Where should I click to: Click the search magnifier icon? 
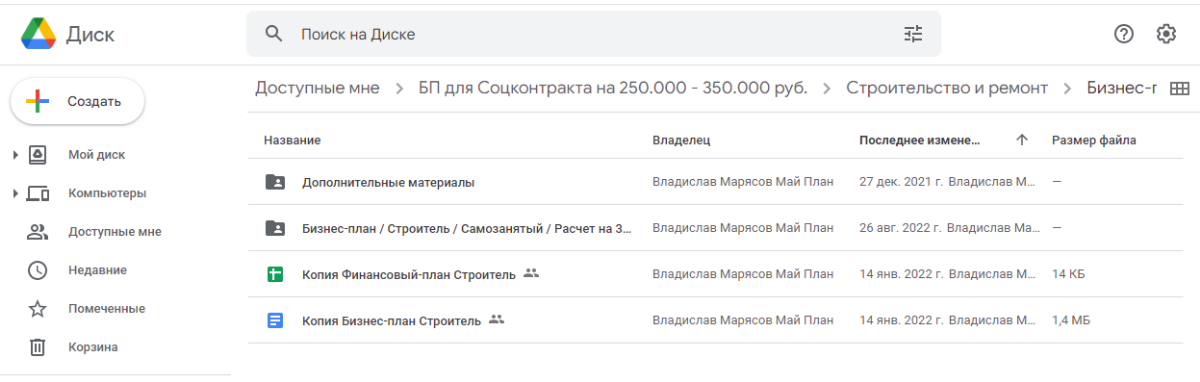(274, 34)
